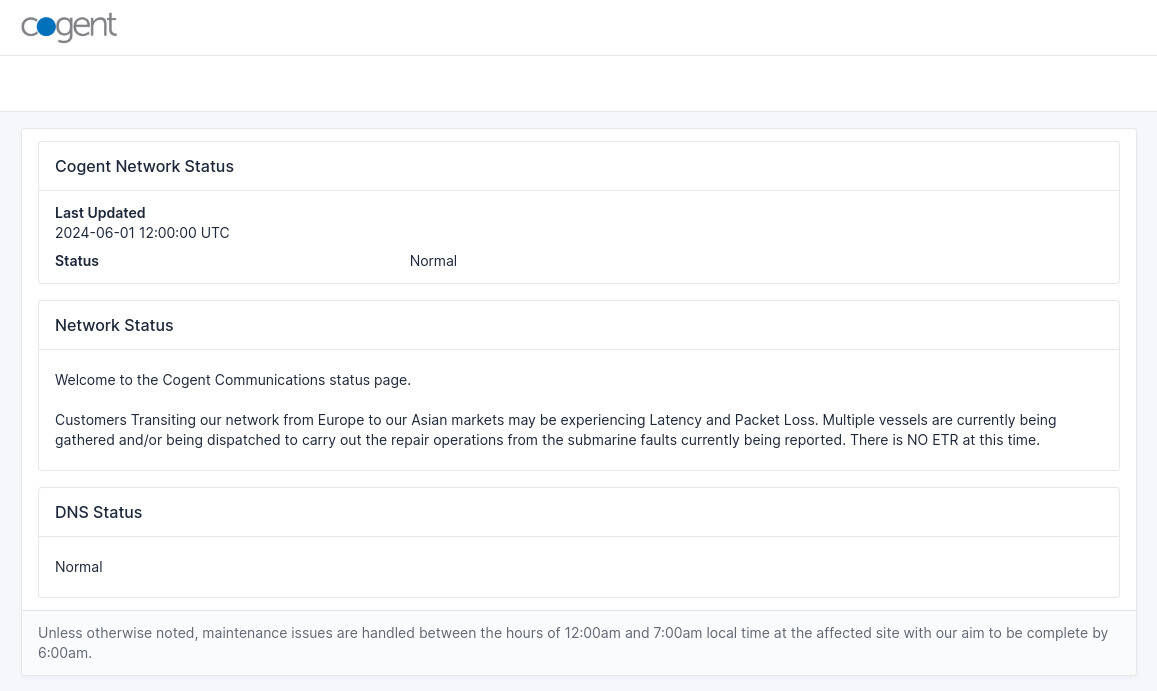The image size is (1157, 691).
Task: Click the 'Normal' value under DNS Status
Action: coord(78,567)
